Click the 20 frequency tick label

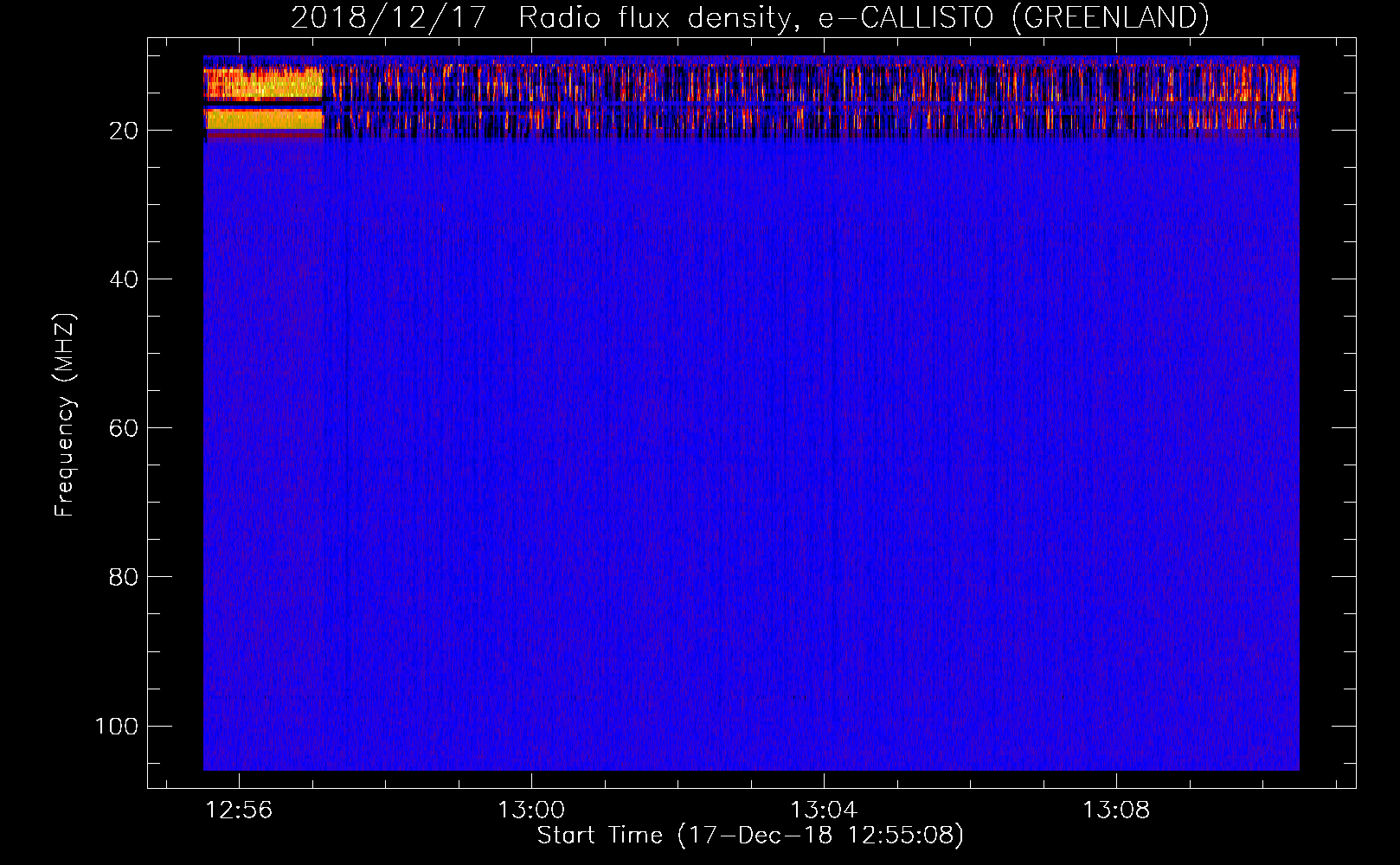(x=124, y=131)
